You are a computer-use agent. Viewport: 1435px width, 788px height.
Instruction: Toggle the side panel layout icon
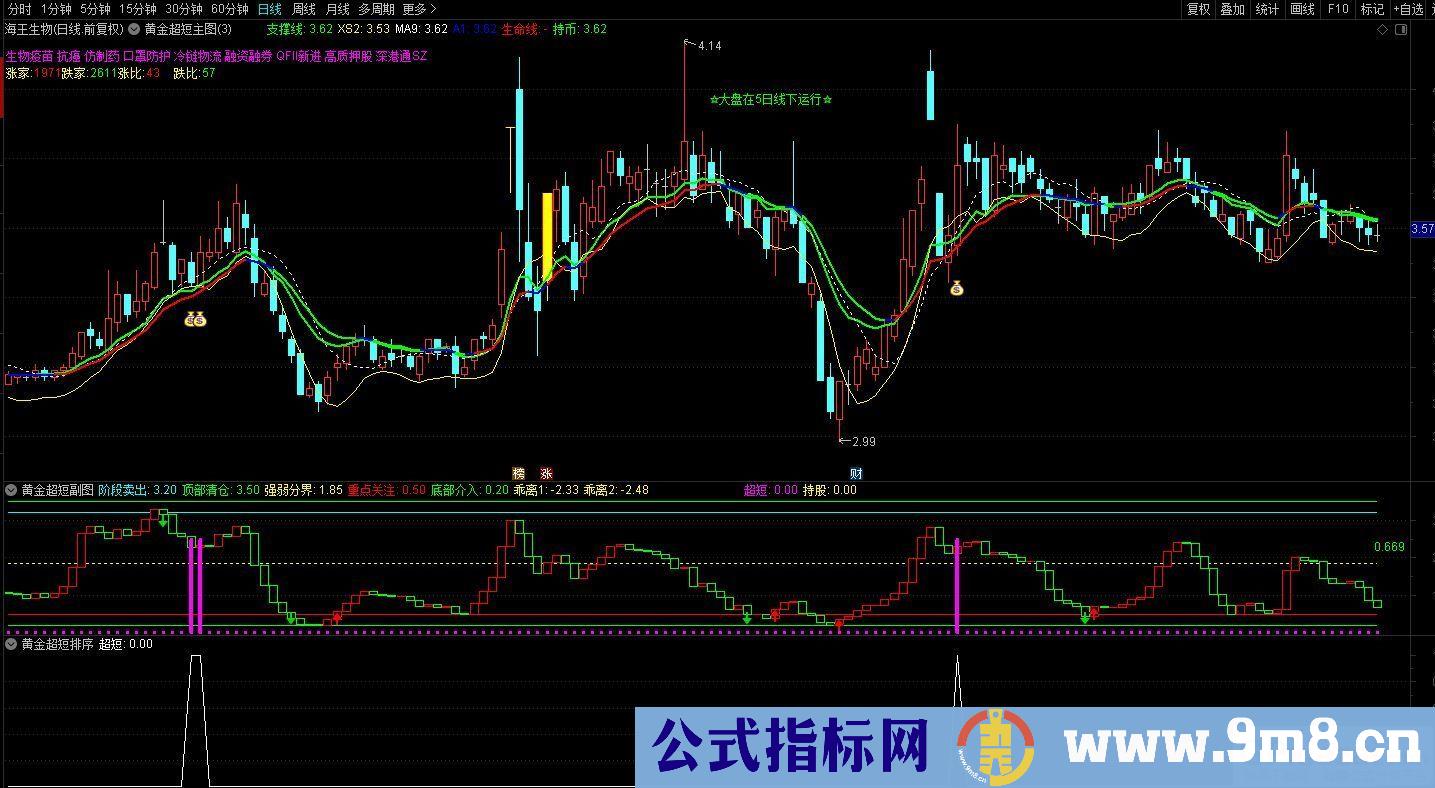point(1399,29)
